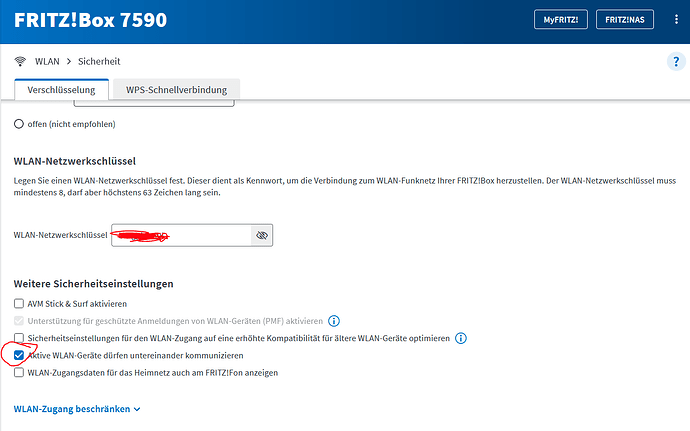
Task: Open the FRITZ!NAS button
Action: pos(624,20)
